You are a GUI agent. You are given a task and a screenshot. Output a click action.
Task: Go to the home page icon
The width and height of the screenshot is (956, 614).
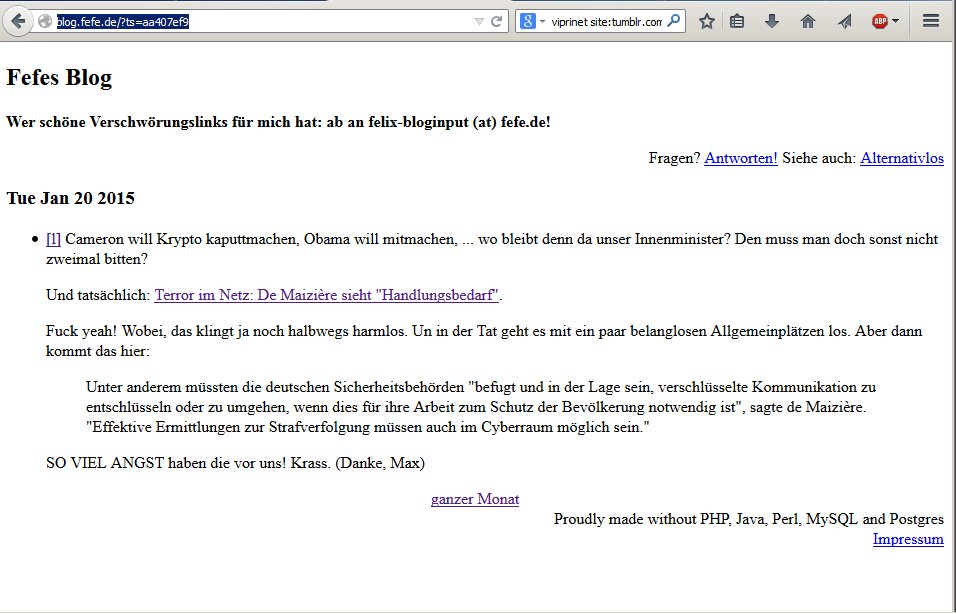pyautogui.click(x=808, y=21)
